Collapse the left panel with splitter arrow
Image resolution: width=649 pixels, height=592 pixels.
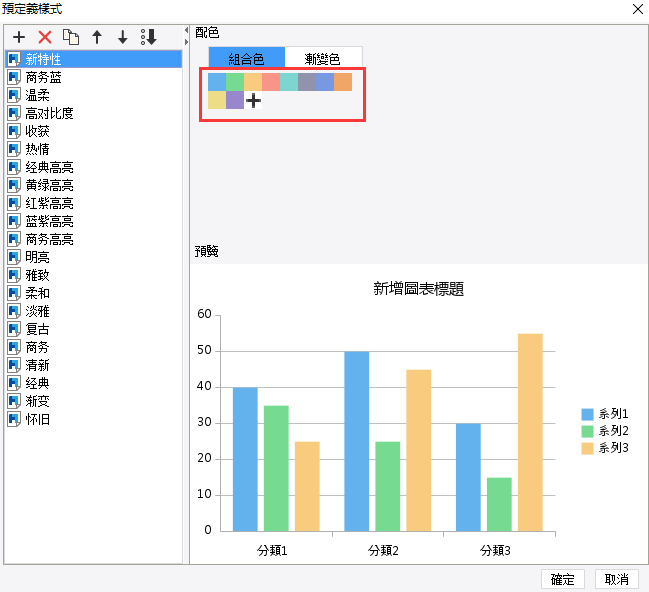[186, 30]
